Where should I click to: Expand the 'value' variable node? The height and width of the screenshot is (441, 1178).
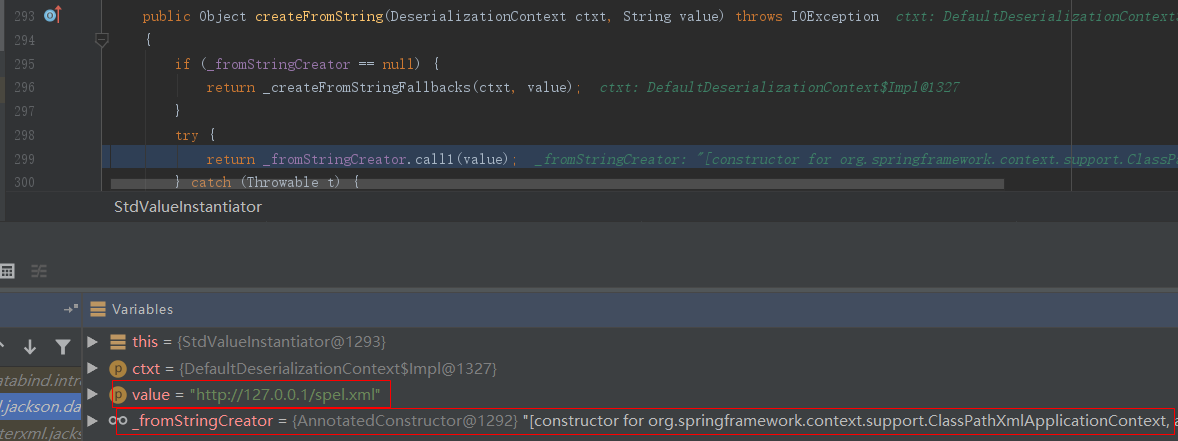(93, 394)
